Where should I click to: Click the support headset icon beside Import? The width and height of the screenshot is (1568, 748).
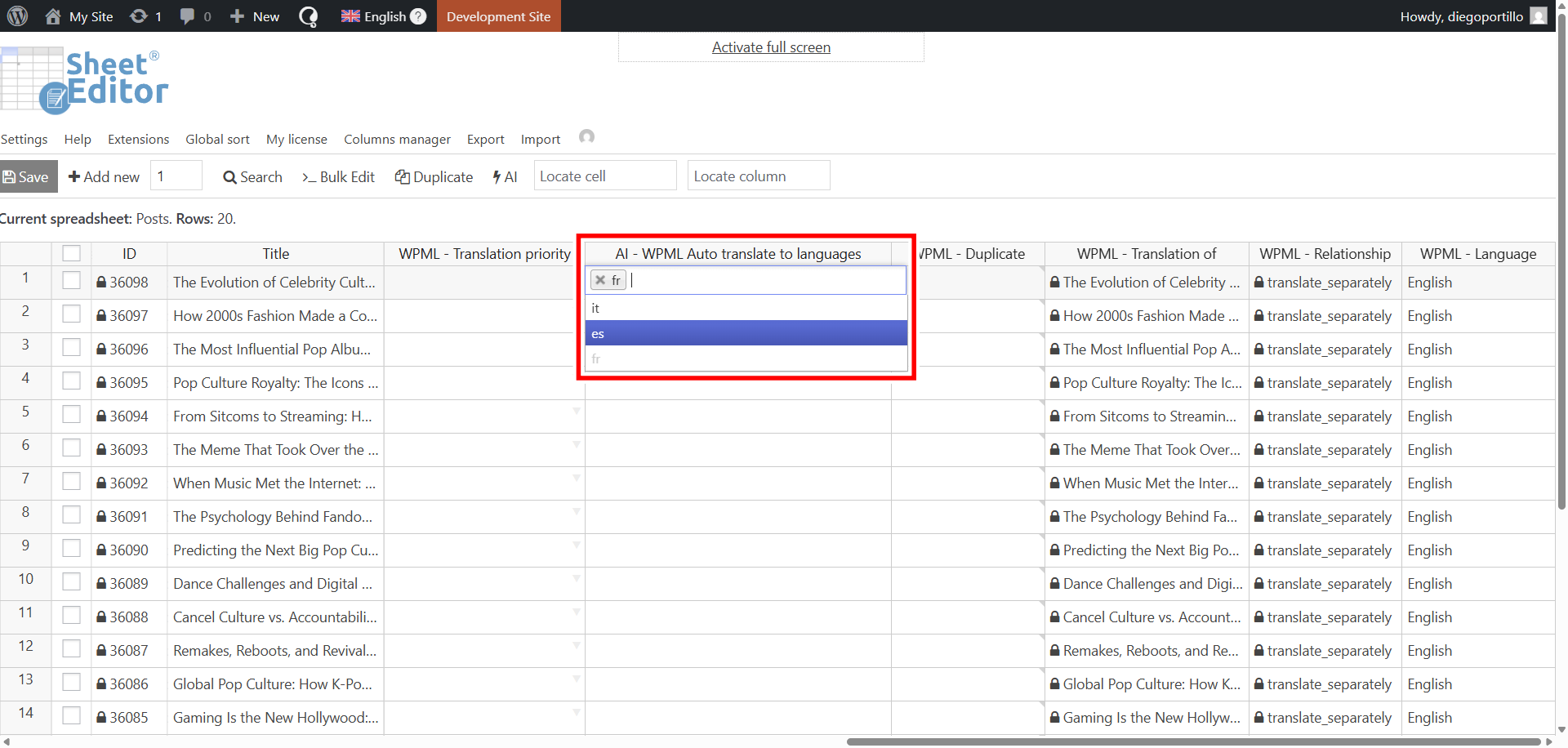point(586,137)
